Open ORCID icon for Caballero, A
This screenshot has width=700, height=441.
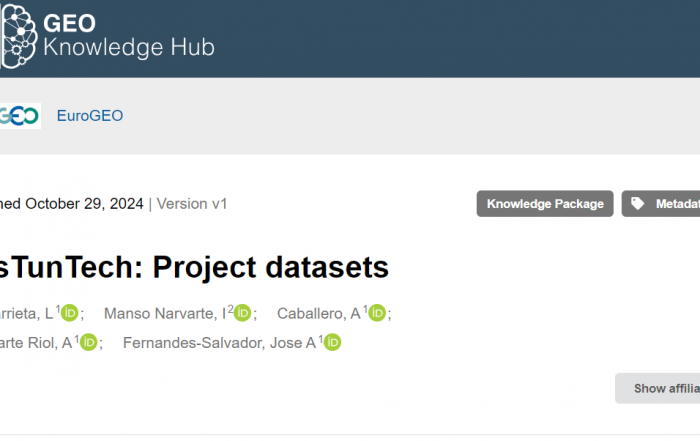click(x=377, y=313)
